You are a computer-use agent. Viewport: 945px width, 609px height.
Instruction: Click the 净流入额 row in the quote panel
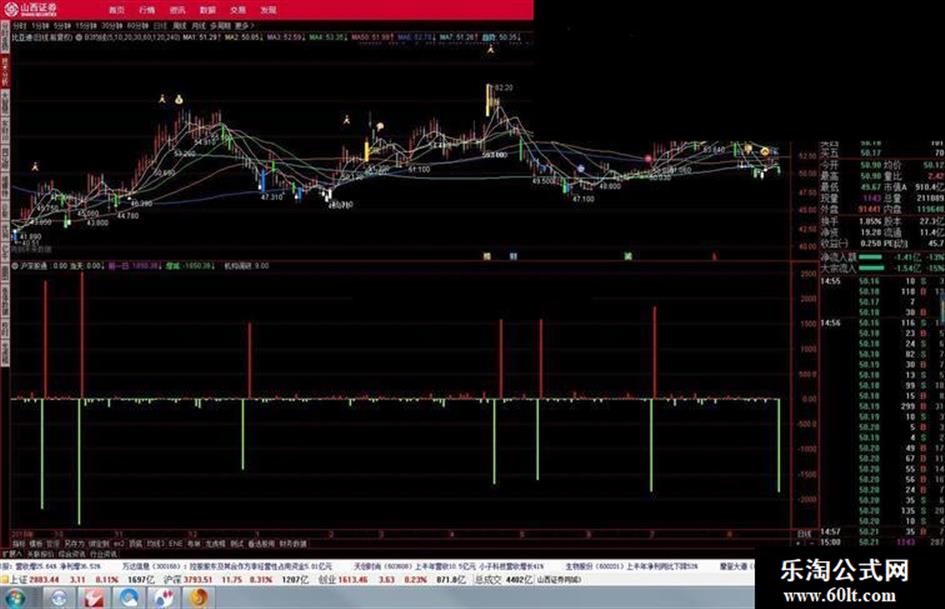[x=882, y=257]
